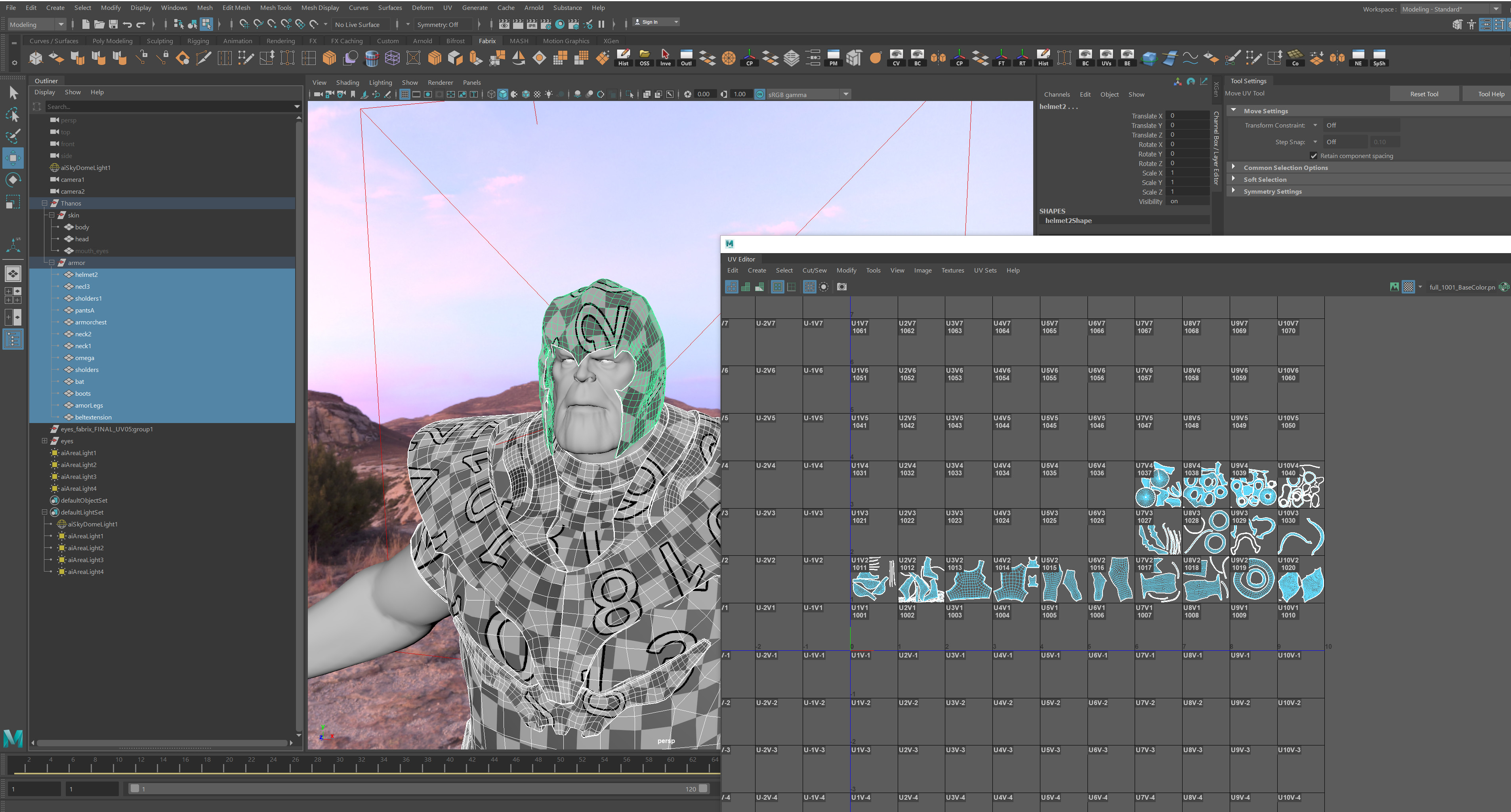Image resolution: width=1511 pixels, height=812 pixels.
Task: Click the UVs shelf eye icon
Action: (x=1106, y=57)
